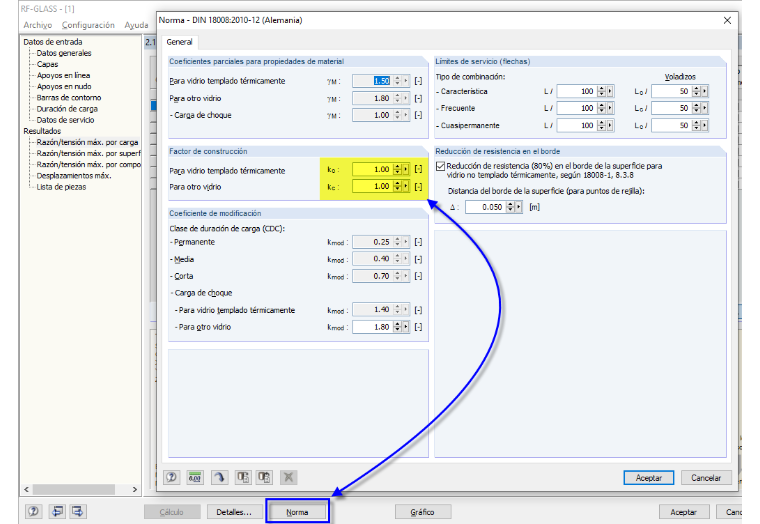Click the Norma button at the bottom

click(297, 512)
